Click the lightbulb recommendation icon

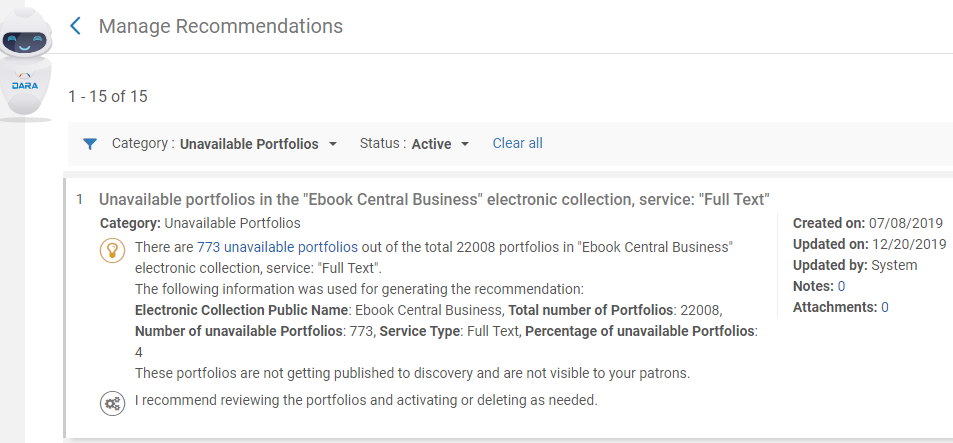tap(112, 250)
